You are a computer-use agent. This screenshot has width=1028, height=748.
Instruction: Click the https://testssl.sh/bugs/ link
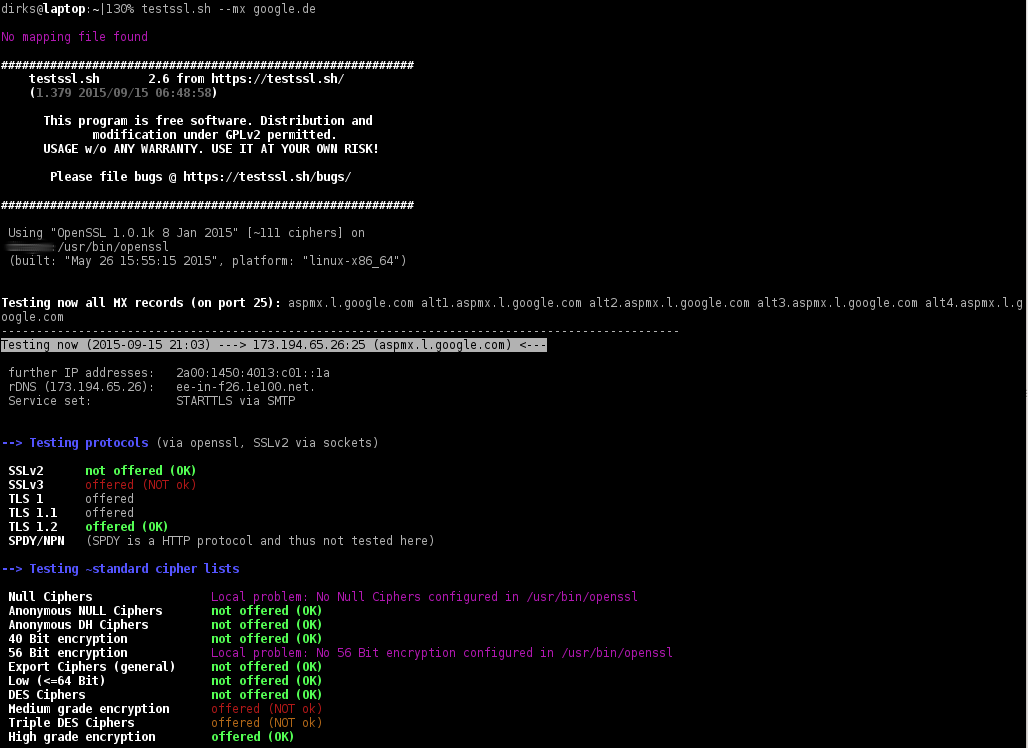pyautogui.click(x=267, y=177)
